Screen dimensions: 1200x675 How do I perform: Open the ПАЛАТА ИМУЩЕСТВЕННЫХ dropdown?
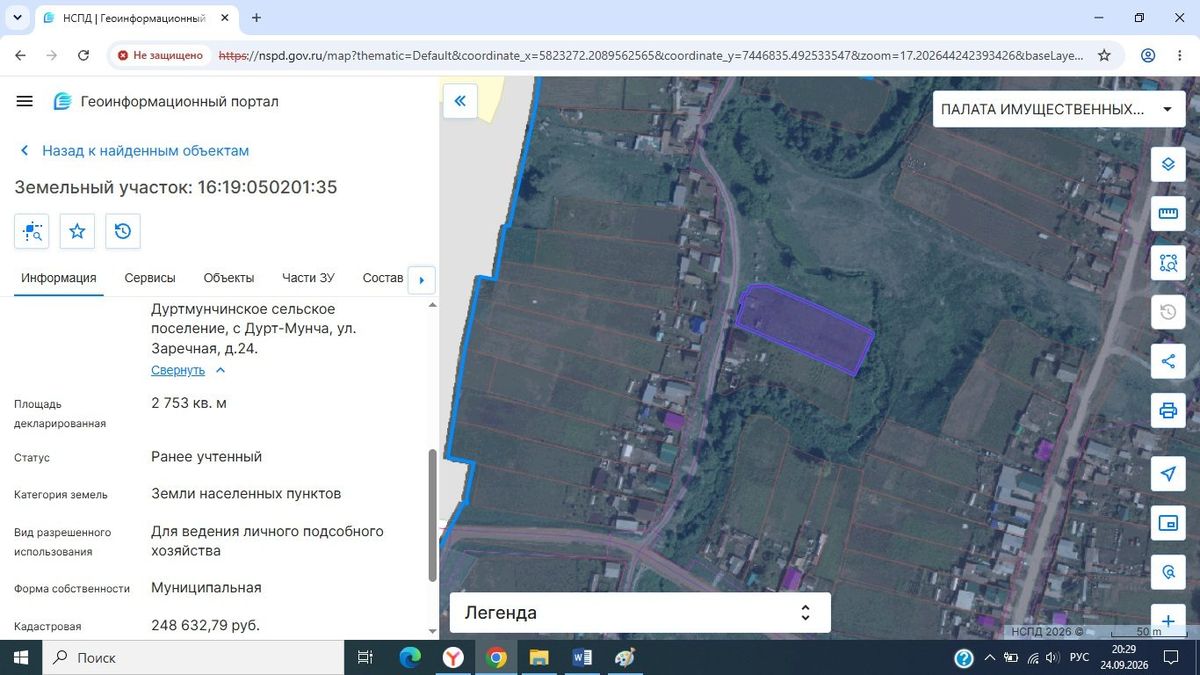[x=1057, y=109]
